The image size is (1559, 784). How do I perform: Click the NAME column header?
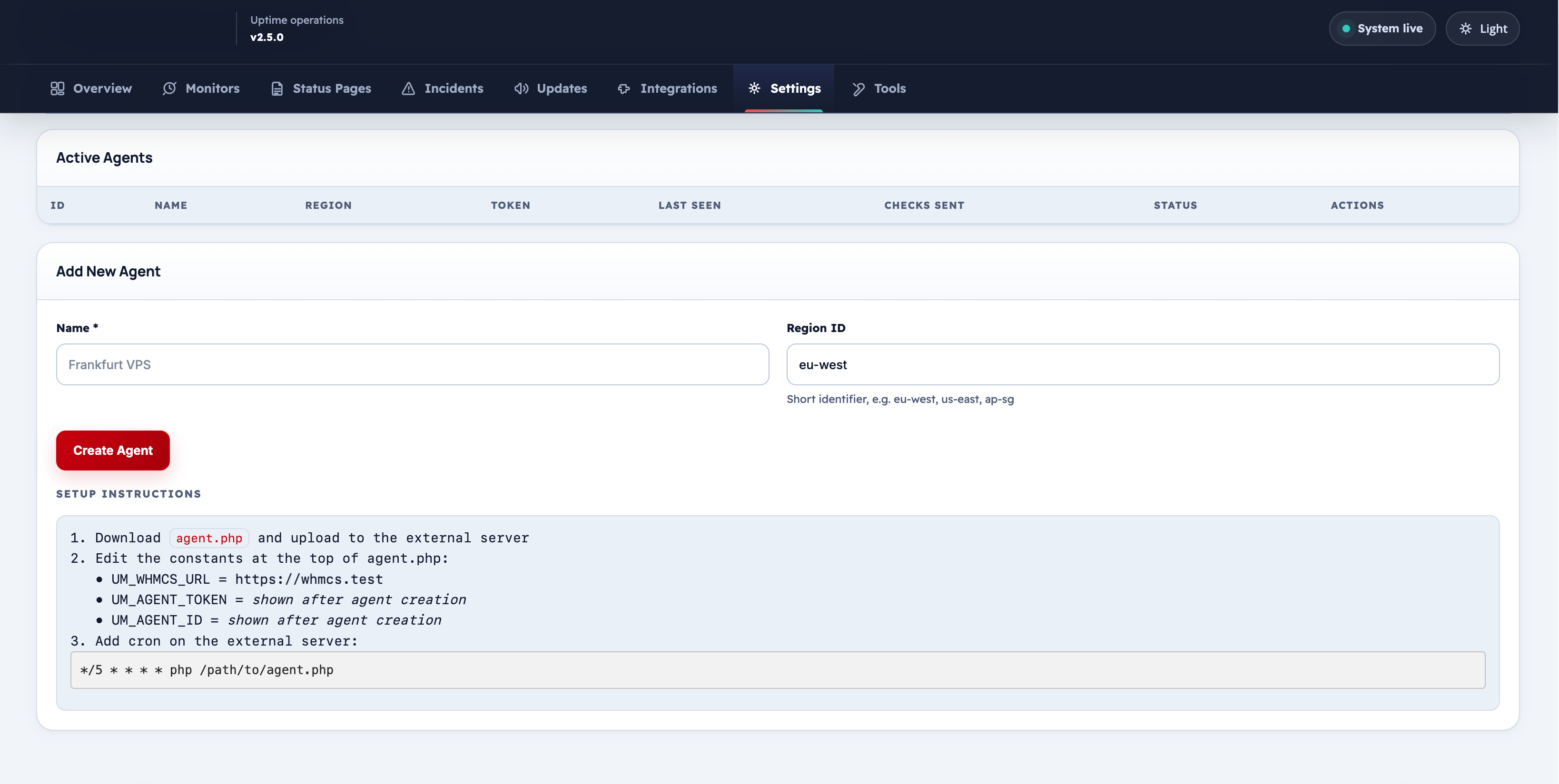pos(171,205)
